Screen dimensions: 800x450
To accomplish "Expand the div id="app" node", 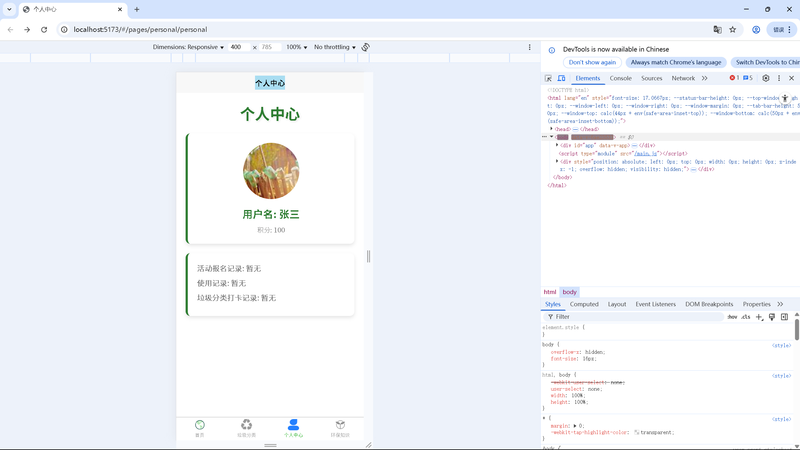I will point(557,145).
